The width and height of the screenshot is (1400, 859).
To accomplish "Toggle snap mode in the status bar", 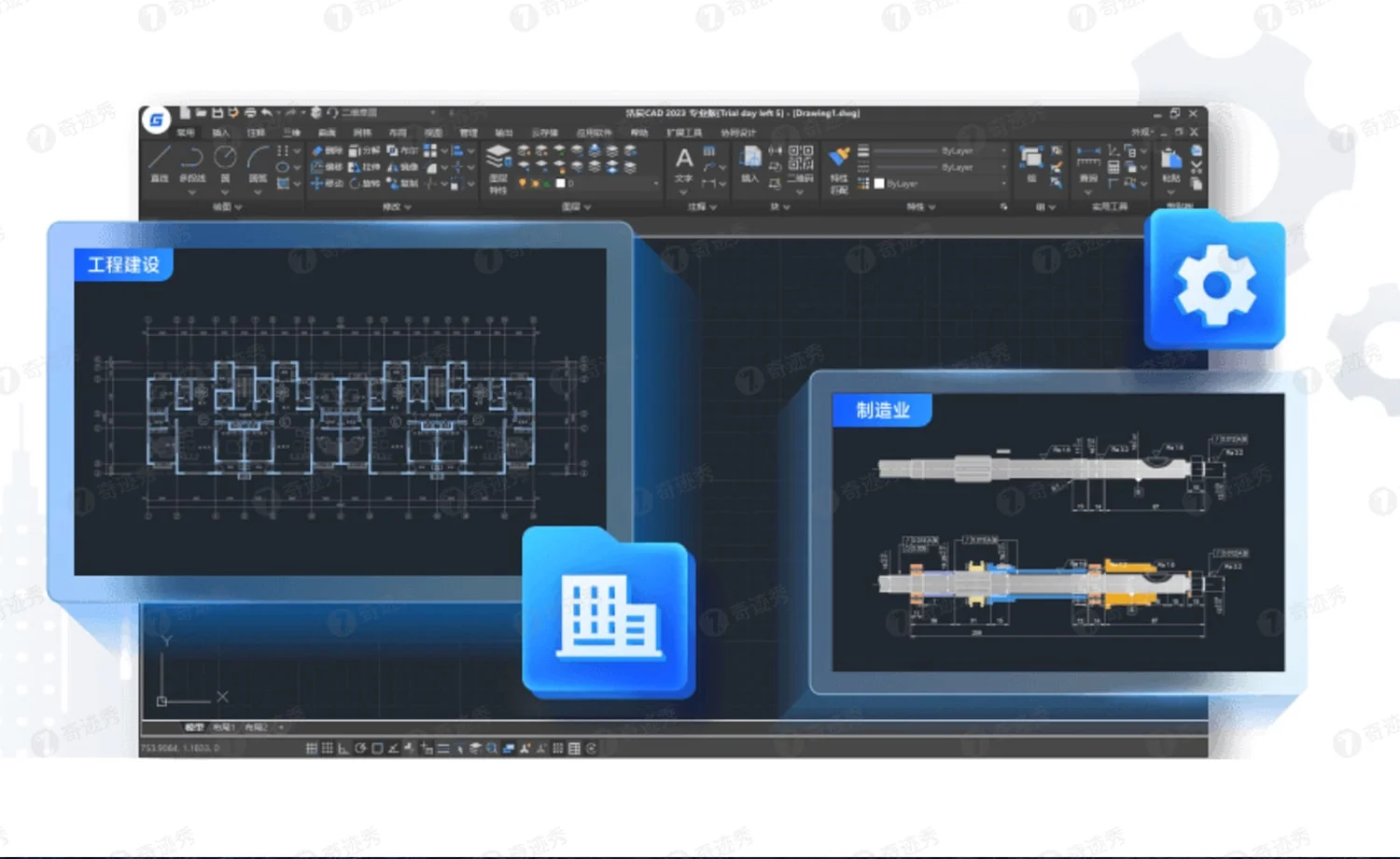I will pos(313,748).
